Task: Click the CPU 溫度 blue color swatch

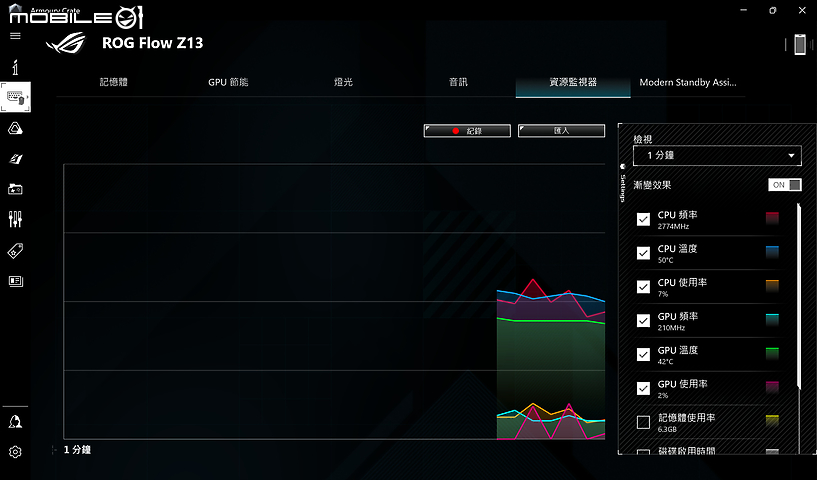Action: [772, 252]
